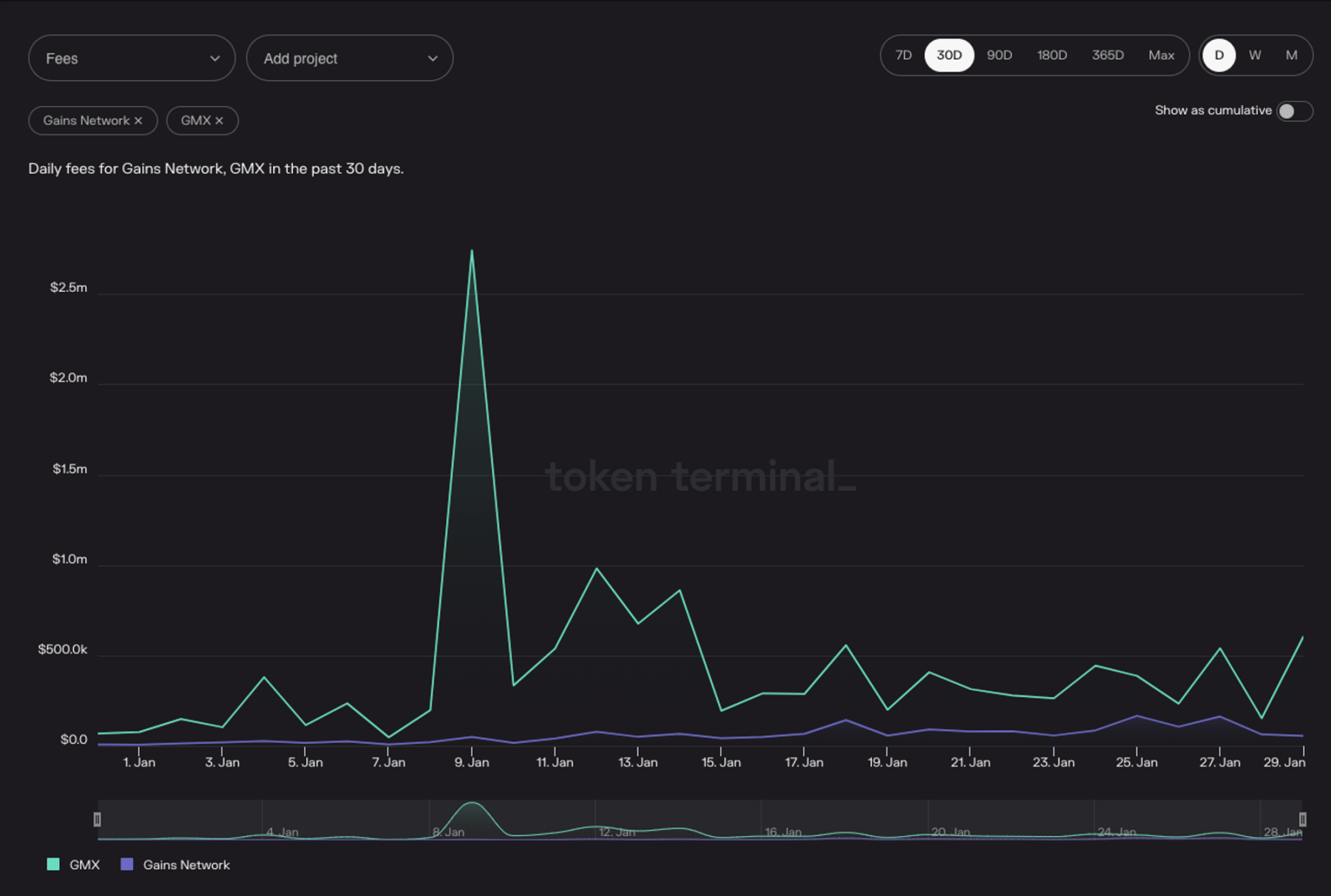
Task: Click the right range navigator handle
Action: 1302,819
